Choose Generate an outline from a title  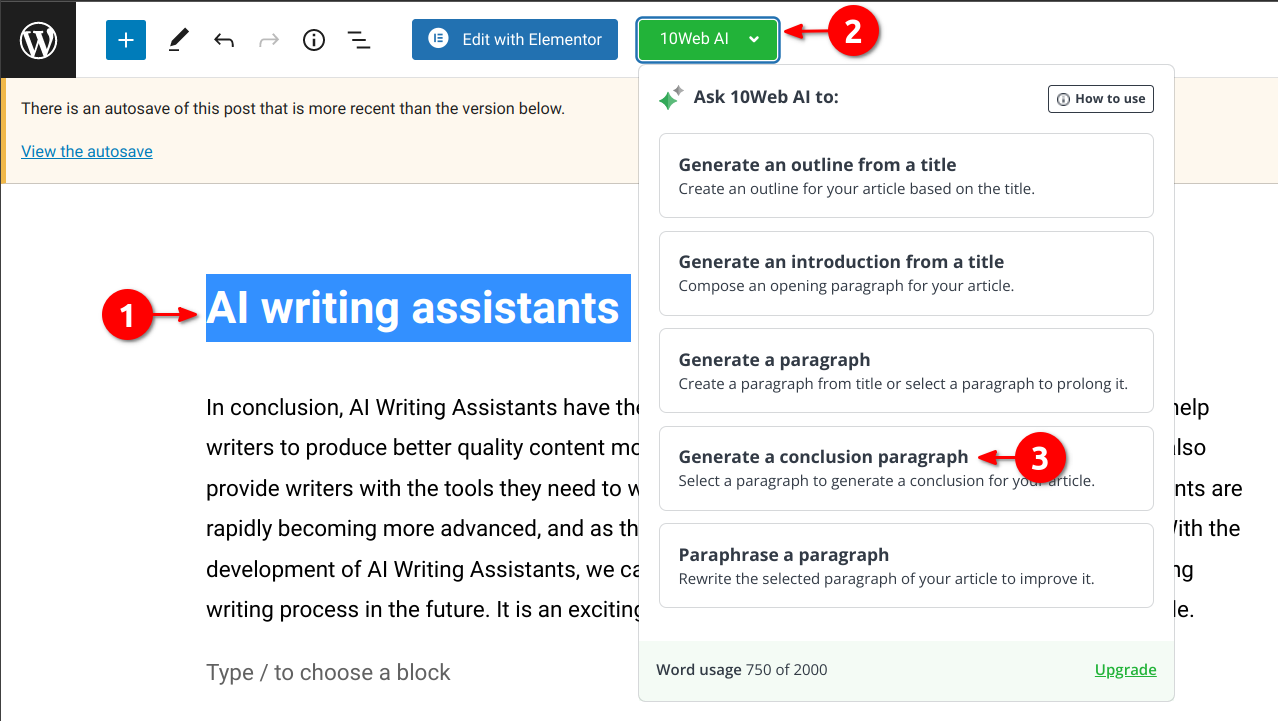click(905, 175)
